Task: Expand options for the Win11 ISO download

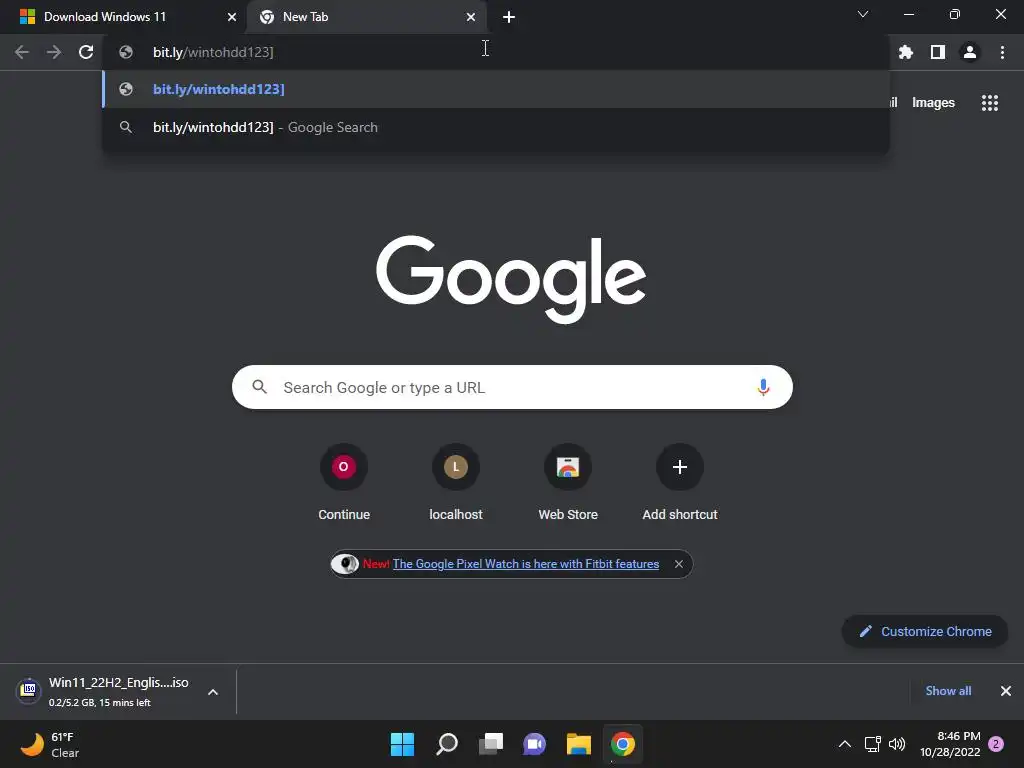Action: tap(213, 692)
